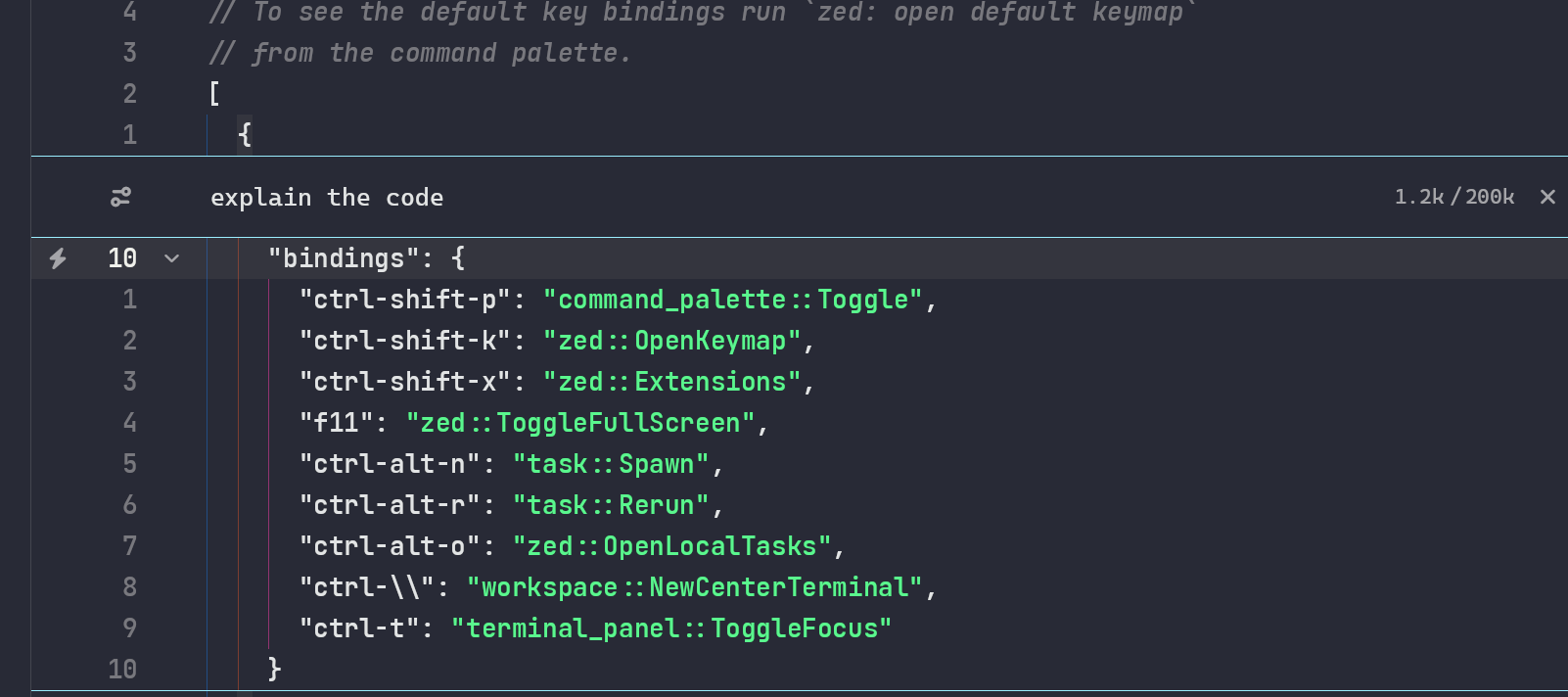The height and width of the screenshot is (697, 1568).
Task: Click the "task::Spawn" action string
Action: click(611, 464)
